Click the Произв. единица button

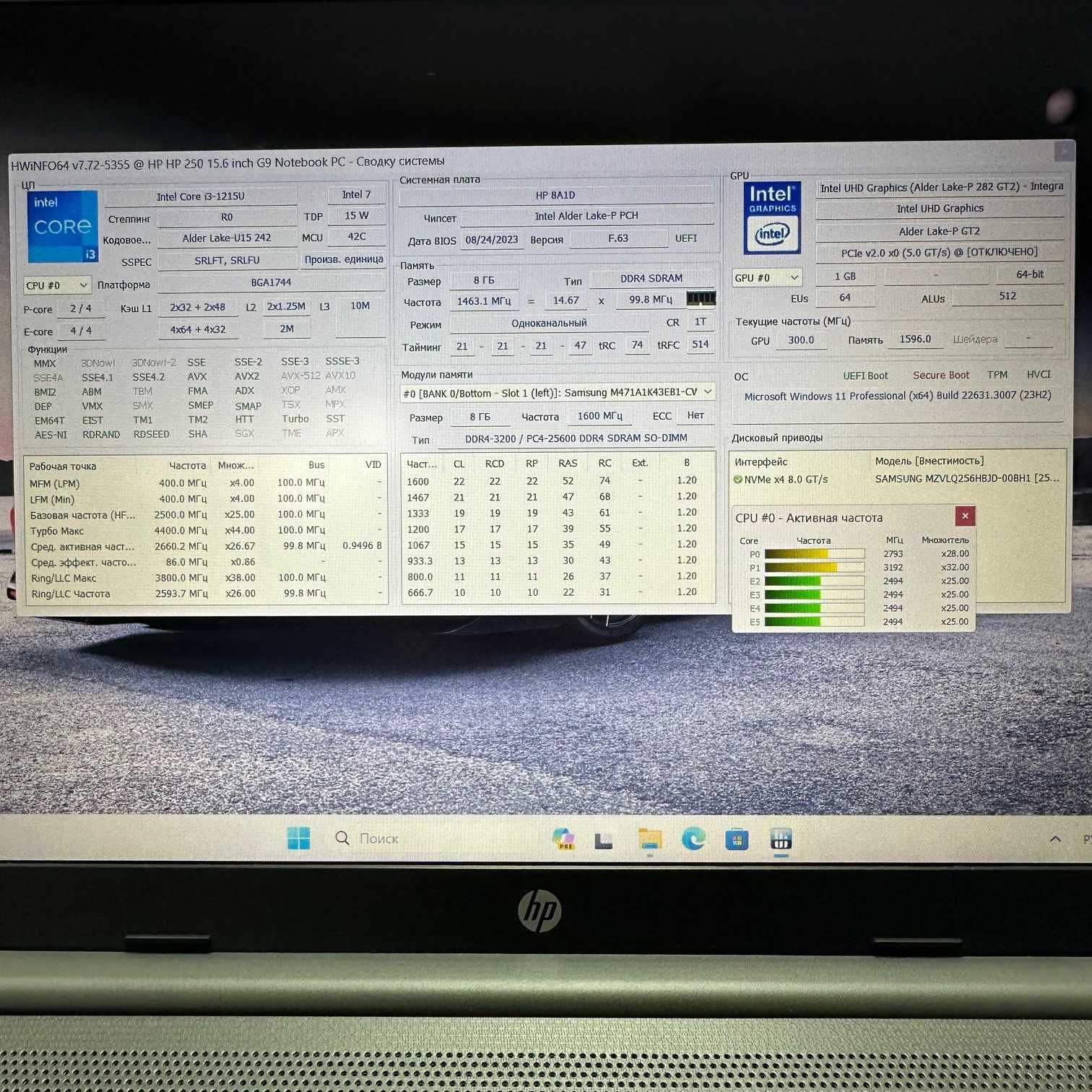point(343,259)
